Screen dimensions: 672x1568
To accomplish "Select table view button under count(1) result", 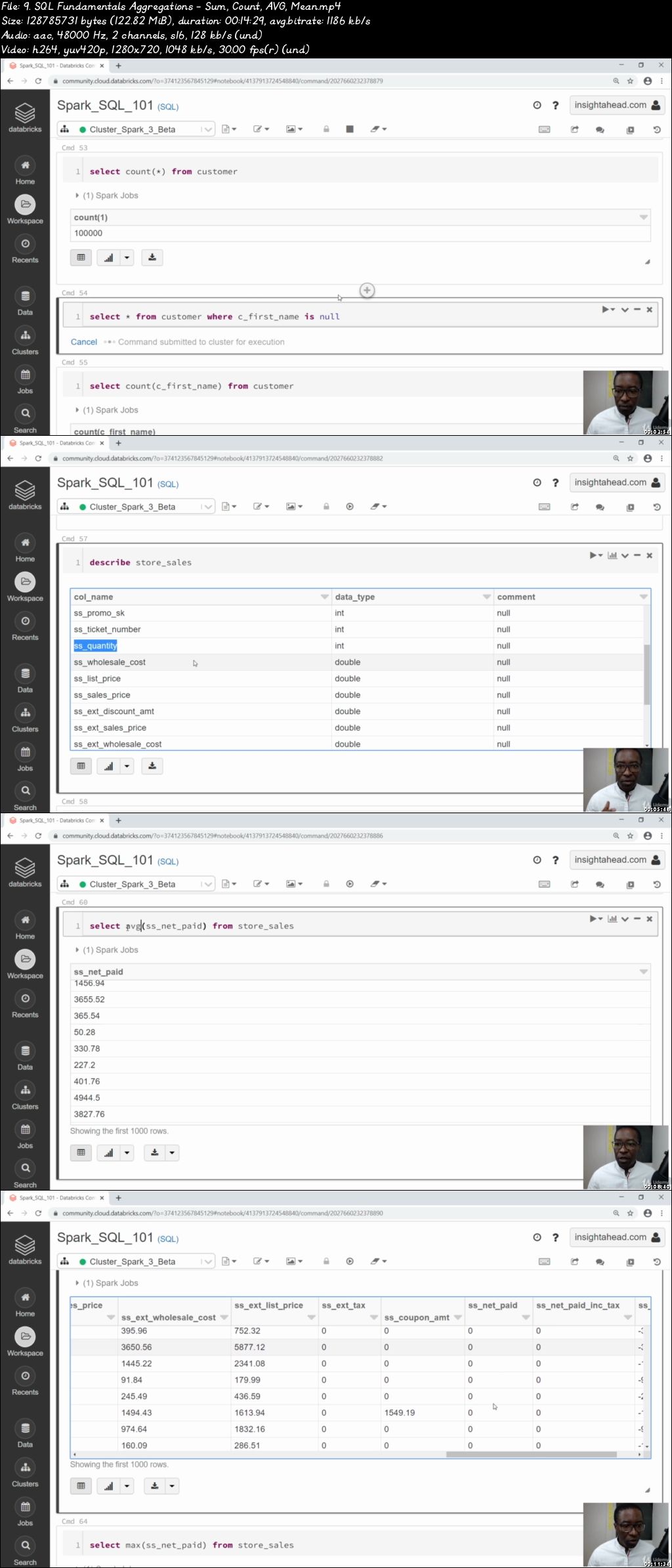I will 81,257.
